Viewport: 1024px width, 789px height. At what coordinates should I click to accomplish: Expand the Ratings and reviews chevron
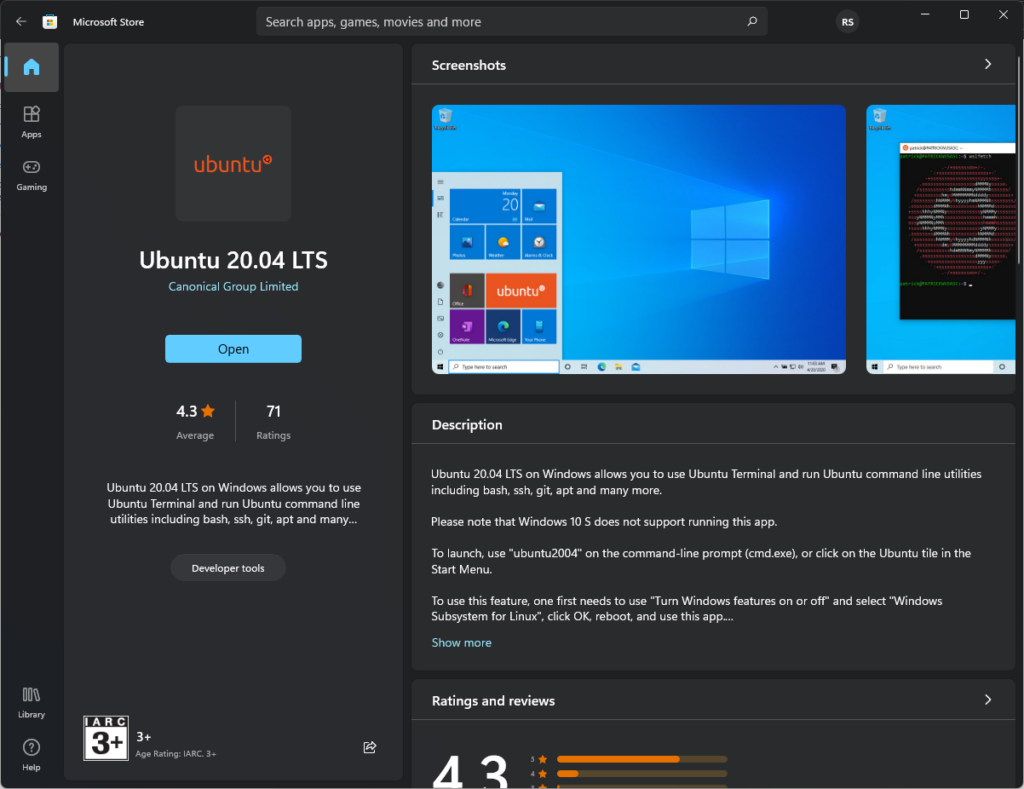(987, 700)
